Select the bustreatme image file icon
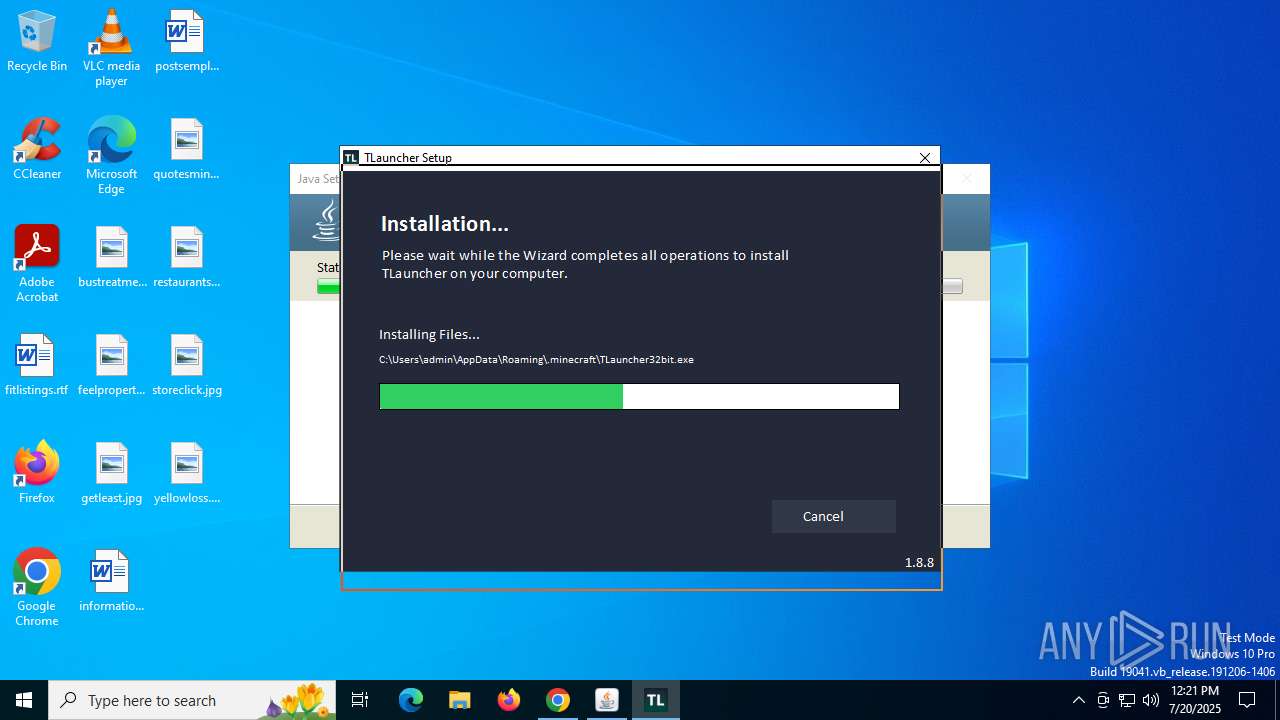 (x=111, y=257)
